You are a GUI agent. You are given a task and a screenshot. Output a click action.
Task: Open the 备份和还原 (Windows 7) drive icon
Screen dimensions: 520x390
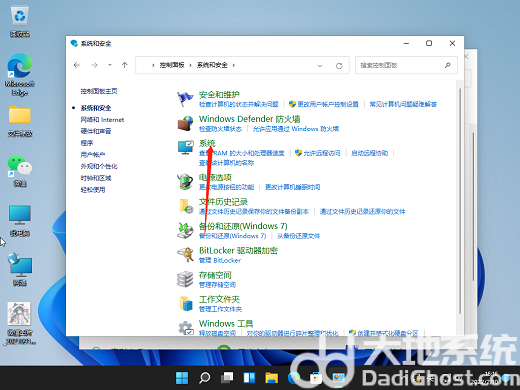pyautogui.click(x=185, y=230)
